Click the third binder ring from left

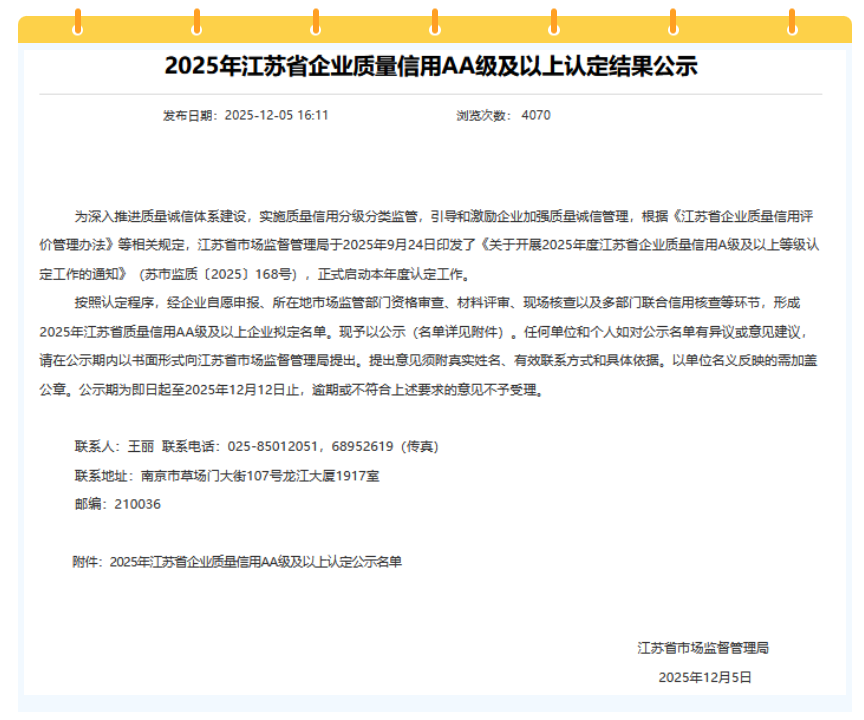pos(316,20)
